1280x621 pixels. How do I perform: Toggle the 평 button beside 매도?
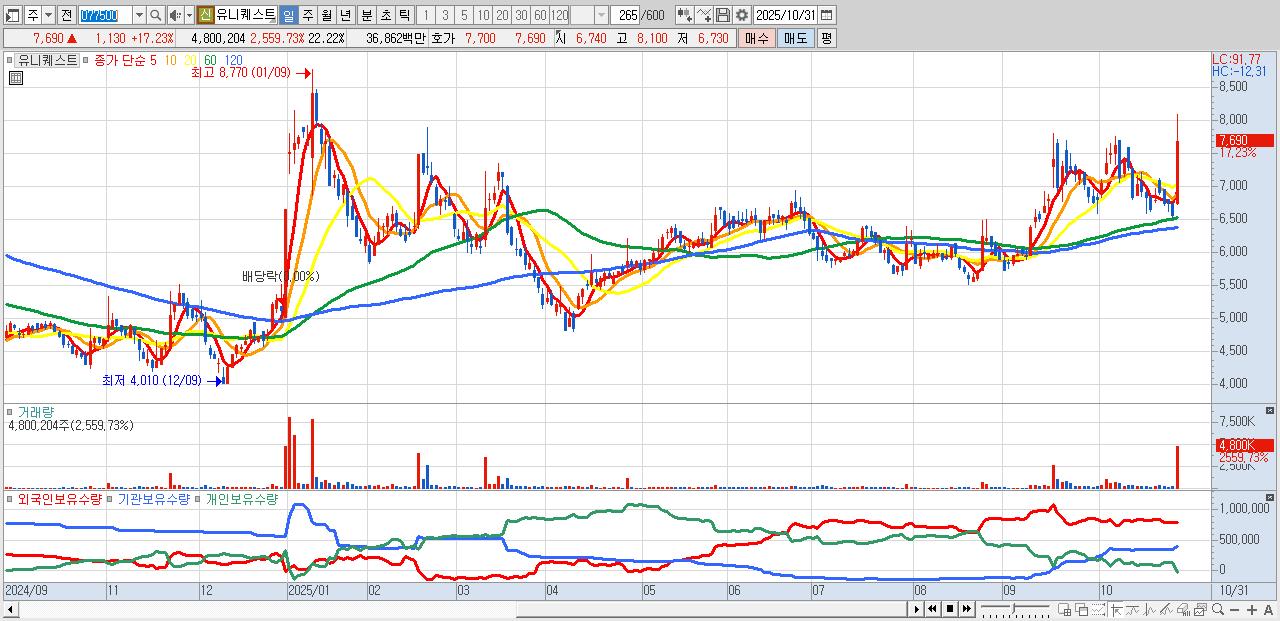click(826, 38)
